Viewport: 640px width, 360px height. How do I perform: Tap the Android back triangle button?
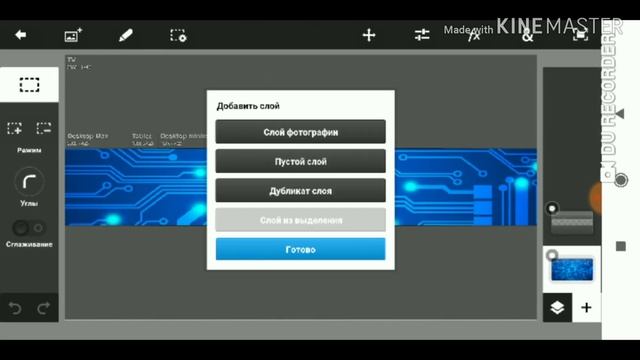pyautogui.click(x=620, y=114)
